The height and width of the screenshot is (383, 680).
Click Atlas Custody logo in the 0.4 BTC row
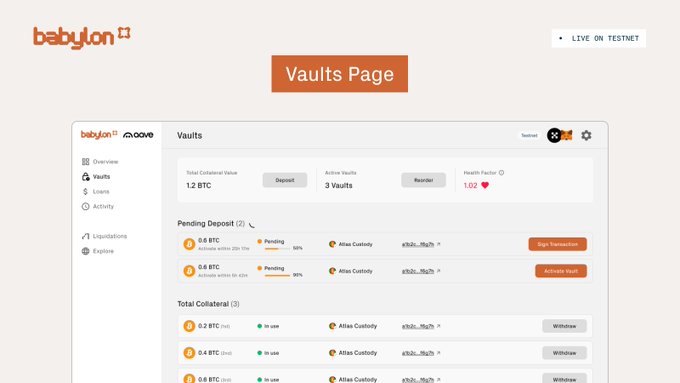tap(332, 353)
